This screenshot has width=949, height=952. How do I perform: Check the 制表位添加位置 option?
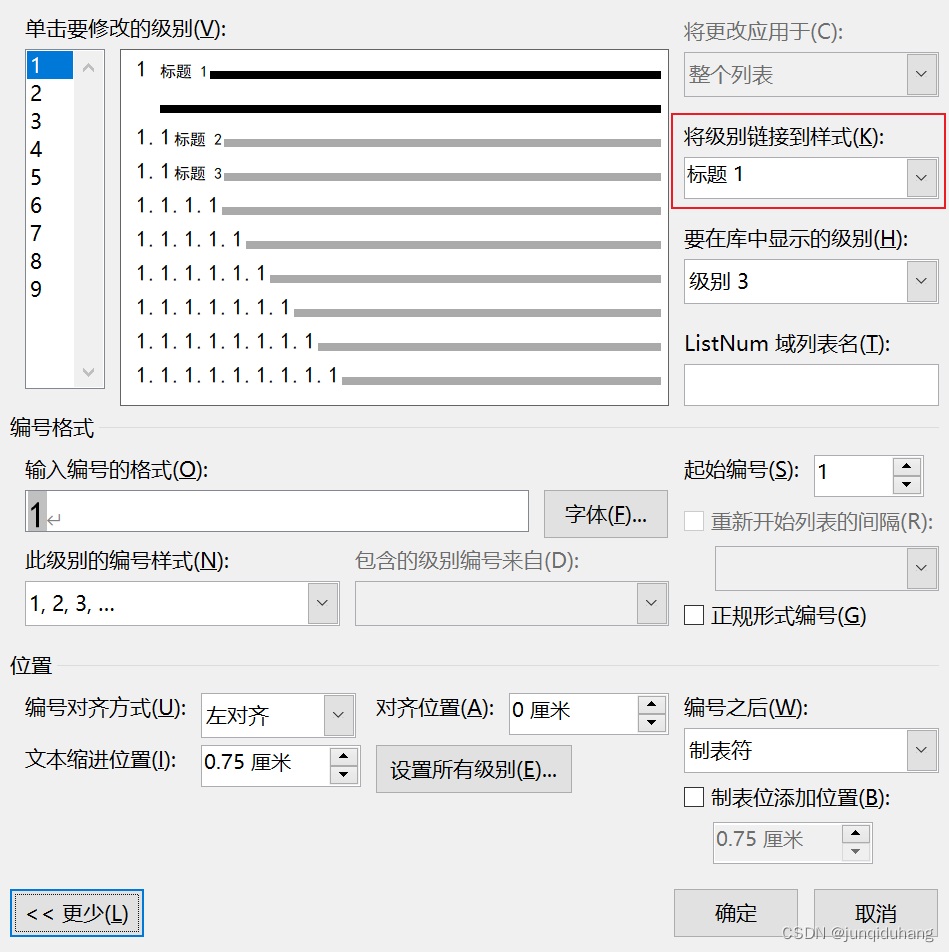click(x=695, y=797)
